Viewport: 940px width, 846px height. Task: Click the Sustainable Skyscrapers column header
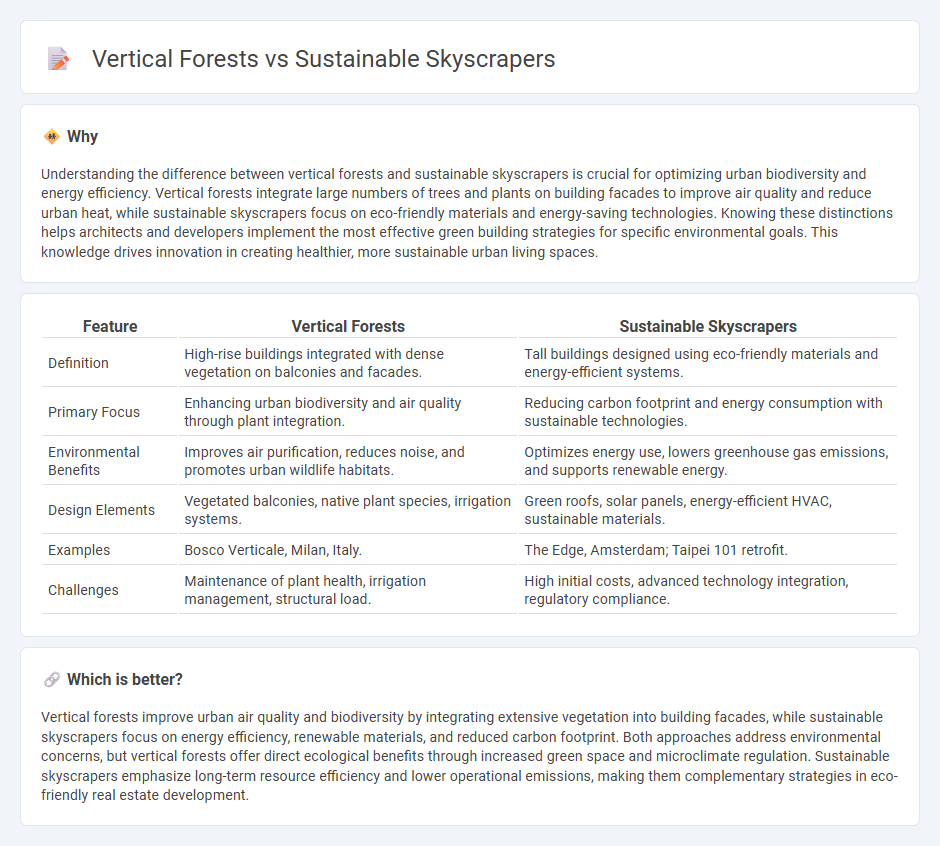point(708,326)
